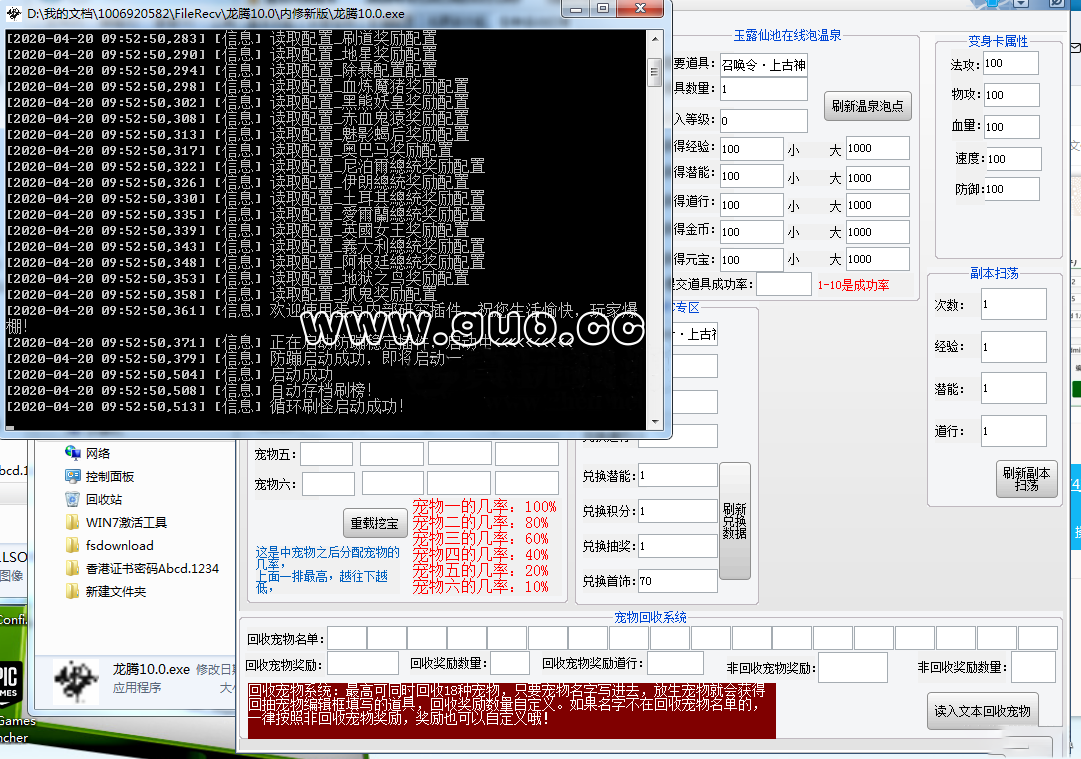
Task: Click the 龙腾10.0.exe file thumbnail
Action: click(76, 679)
